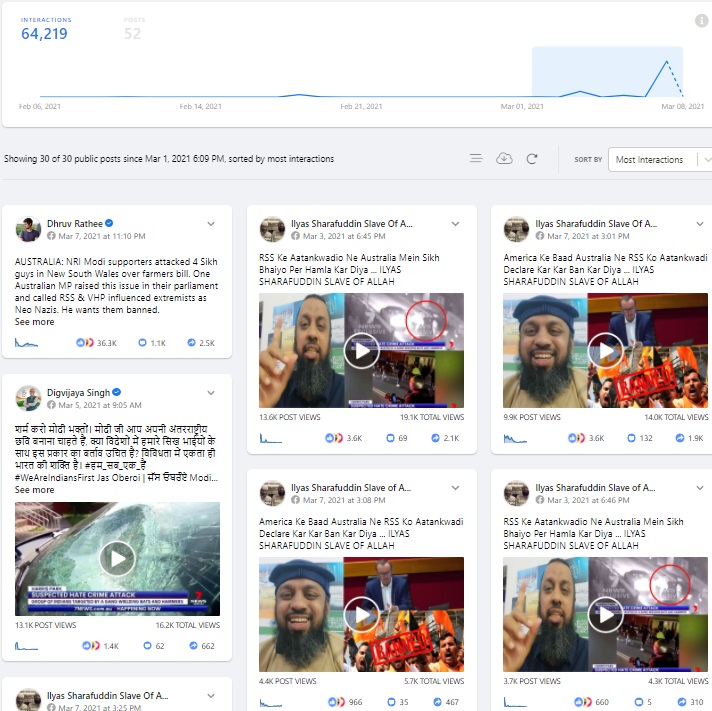Click Digvijaya Singh's profile avatar

[28, 398]
